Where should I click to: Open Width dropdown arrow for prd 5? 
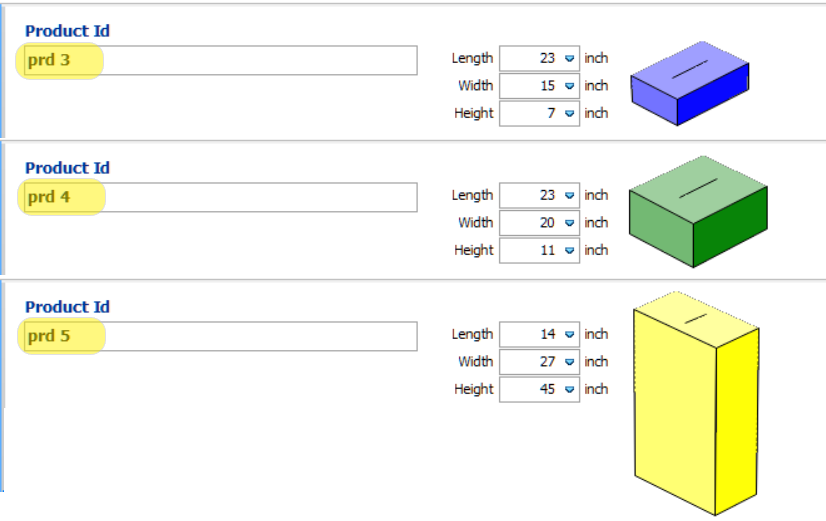click(569, 362)
